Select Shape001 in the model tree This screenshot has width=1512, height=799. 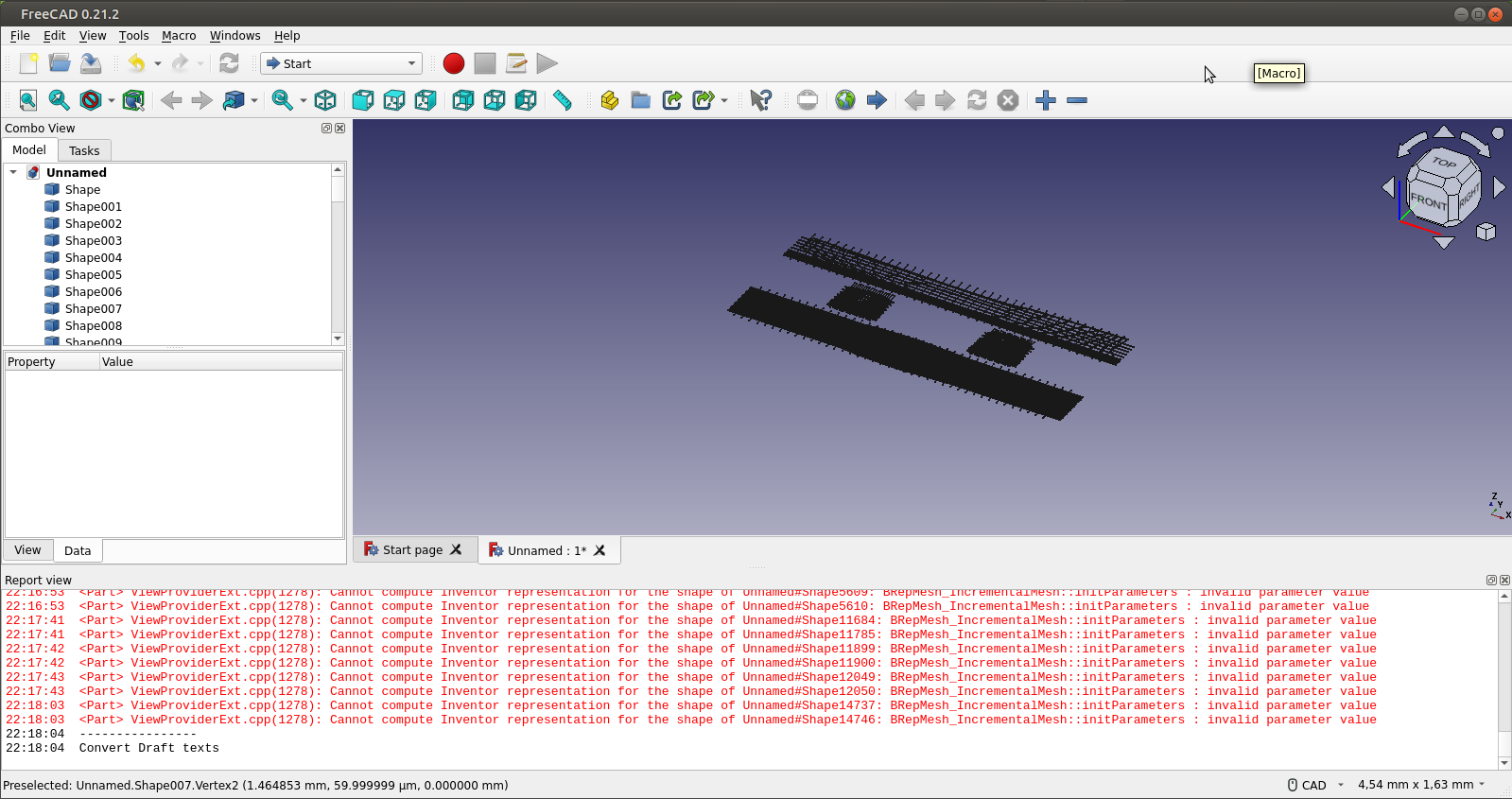click(94, 206)
